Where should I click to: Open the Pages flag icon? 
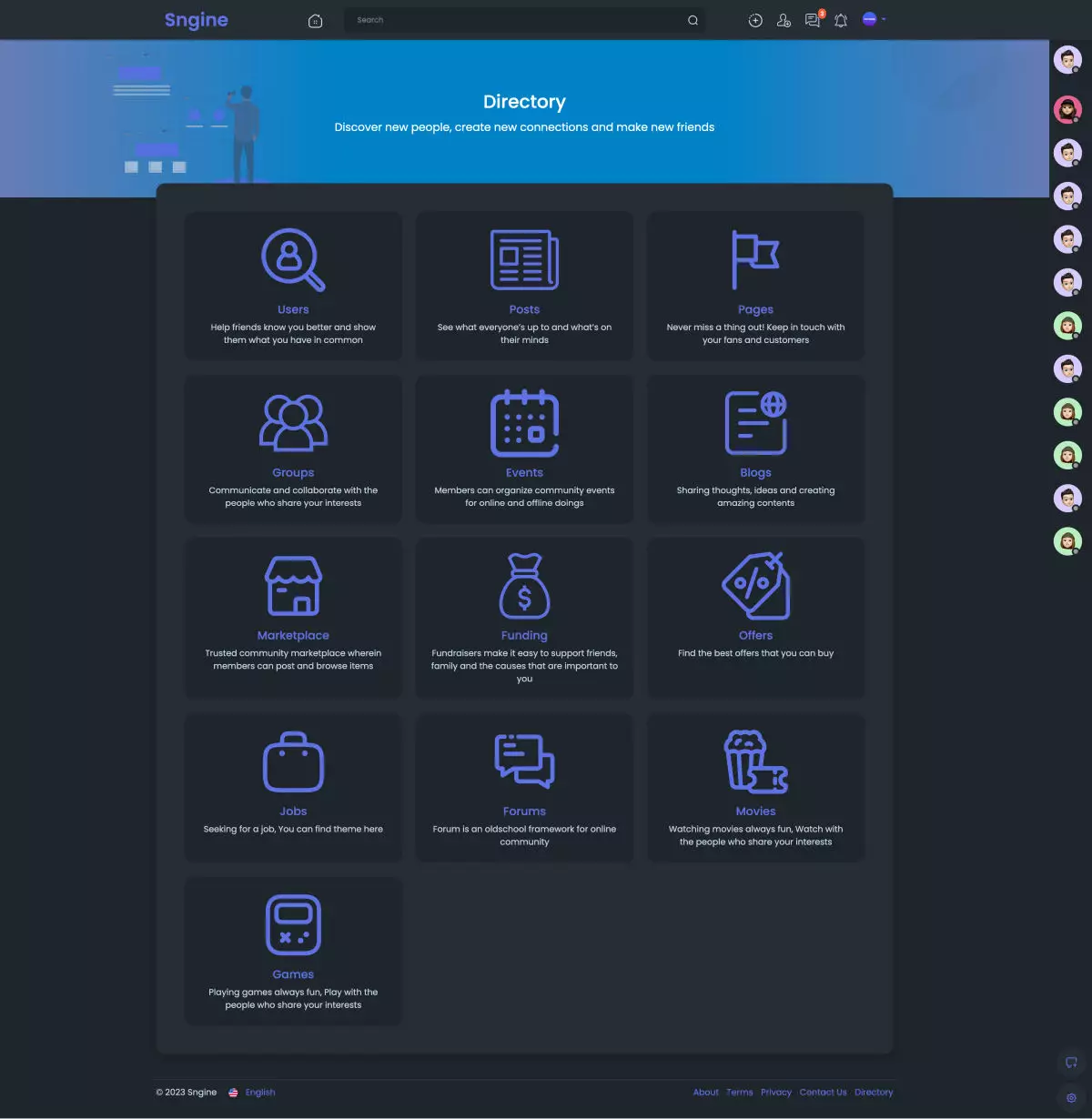point(755,259)
